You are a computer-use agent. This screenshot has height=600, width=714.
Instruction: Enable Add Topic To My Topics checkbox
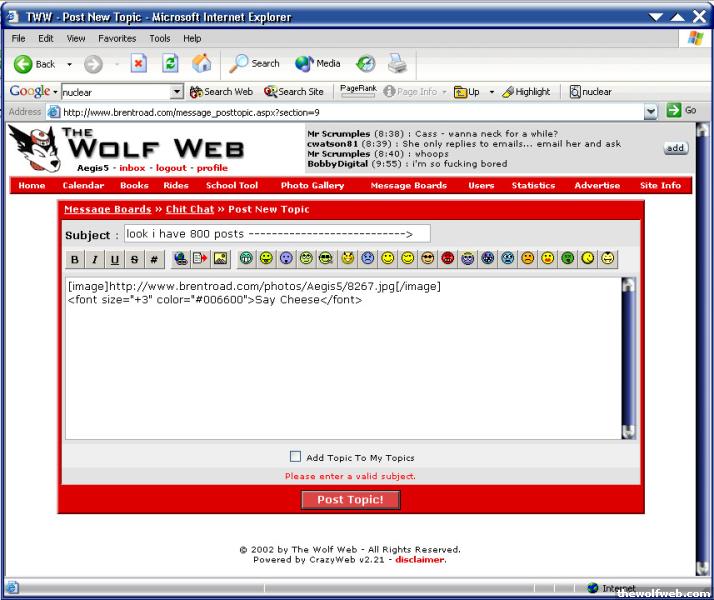coord(295,457)
